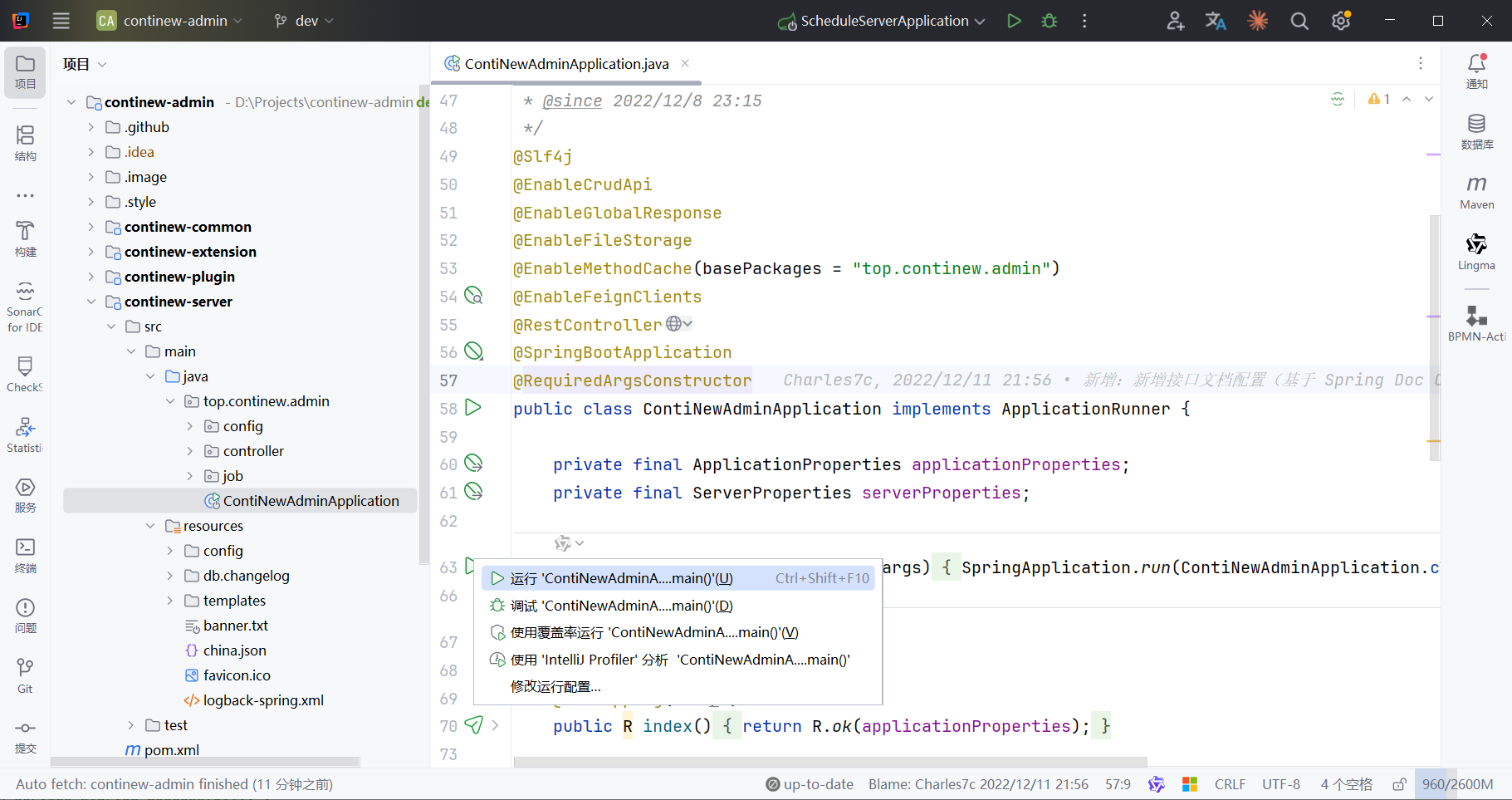Viewport: 1512px width, 800px height.
Task: Close the ContiNewAdminApplication.java tab
Action: coord(685,63)
